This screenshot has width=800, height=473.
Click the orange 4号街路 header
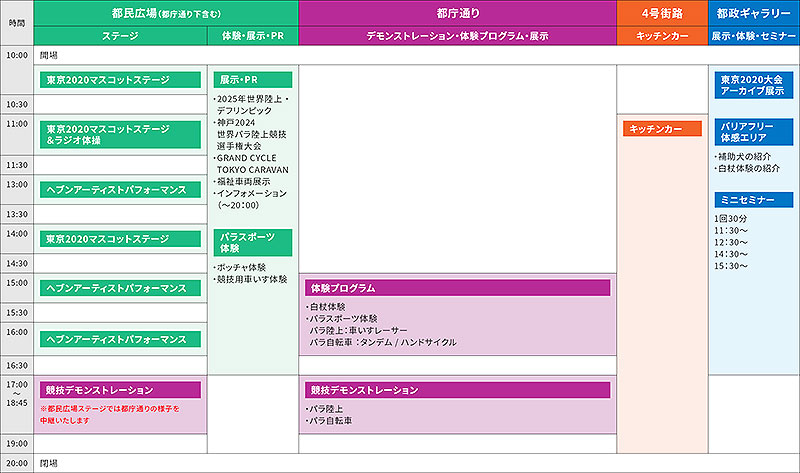(x=662, y=13)
